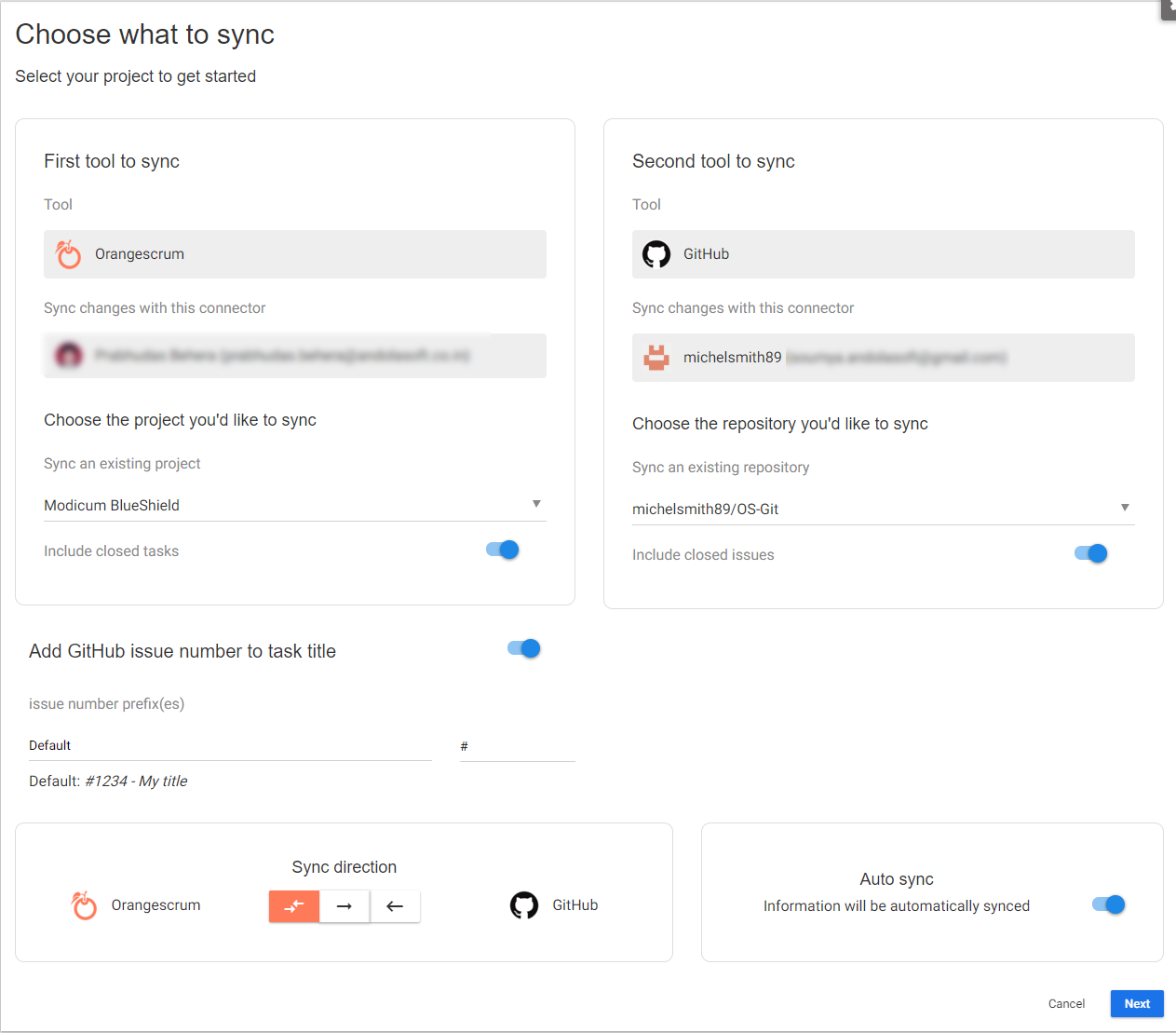The image size is (1176, 1033).
Task: Click the Orangescrum logo in first tool field
Action: 68,254
